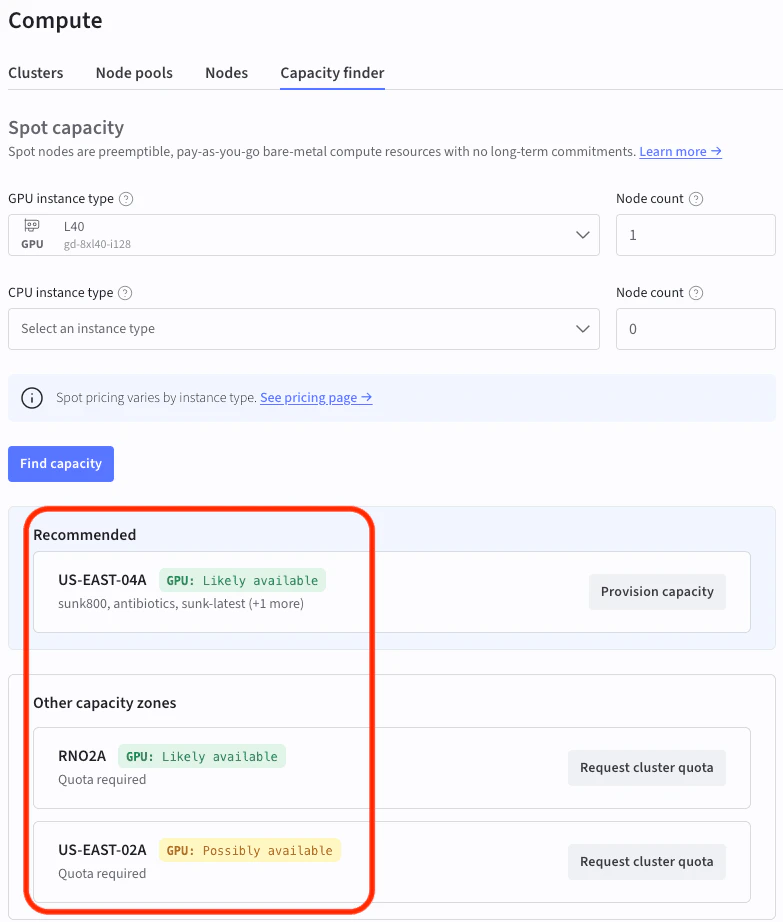Click the RNO2A zone name
Screen dimensions: 783x922
click(x=82, y=756)
